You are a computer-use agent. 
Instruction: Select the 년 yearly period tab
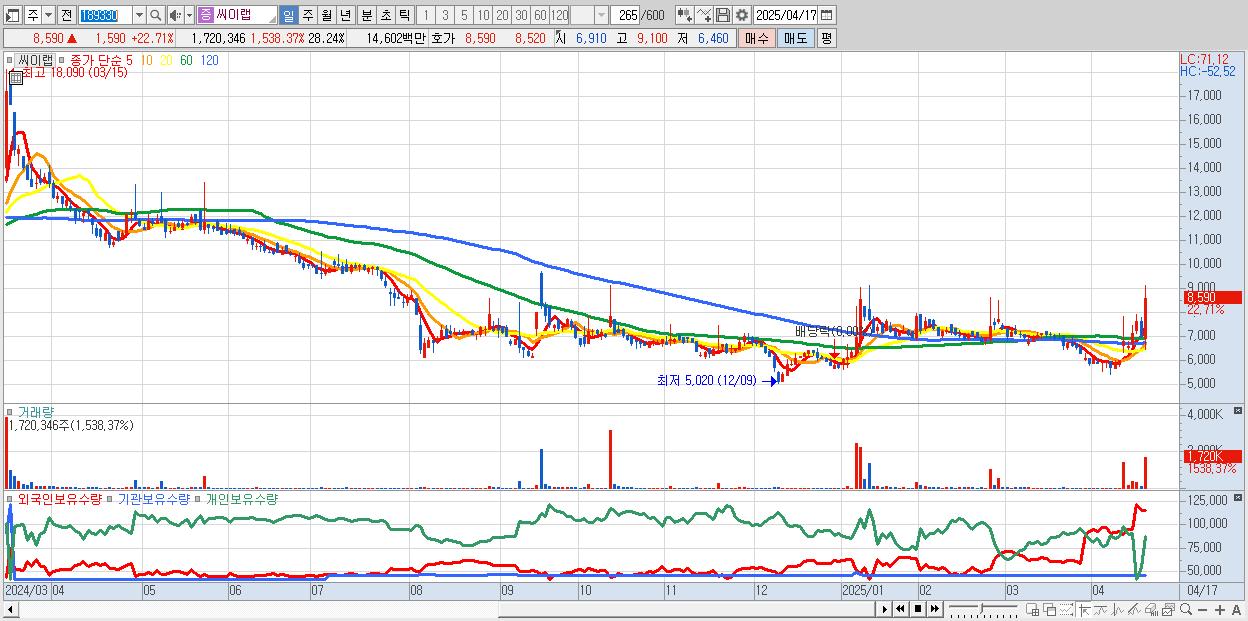pos(345,15)
